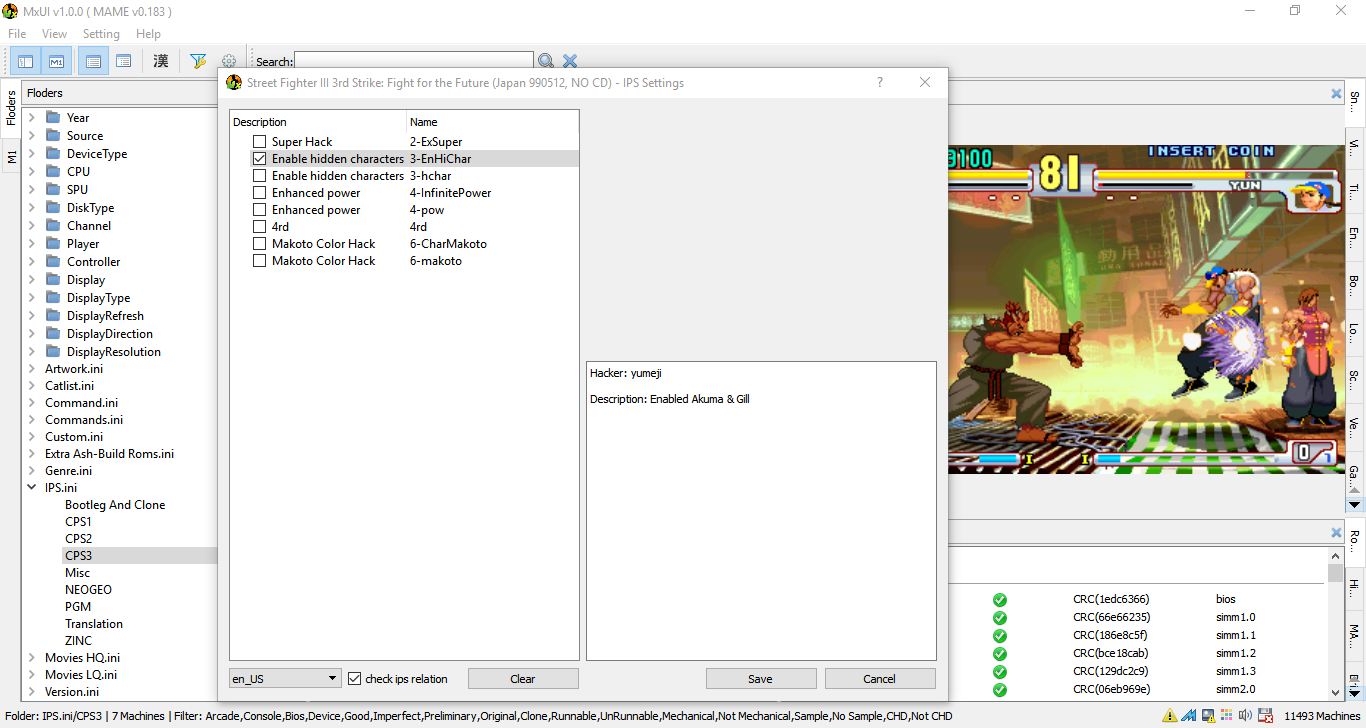
Task: Click the Description column header
Action: pos(318,122)
